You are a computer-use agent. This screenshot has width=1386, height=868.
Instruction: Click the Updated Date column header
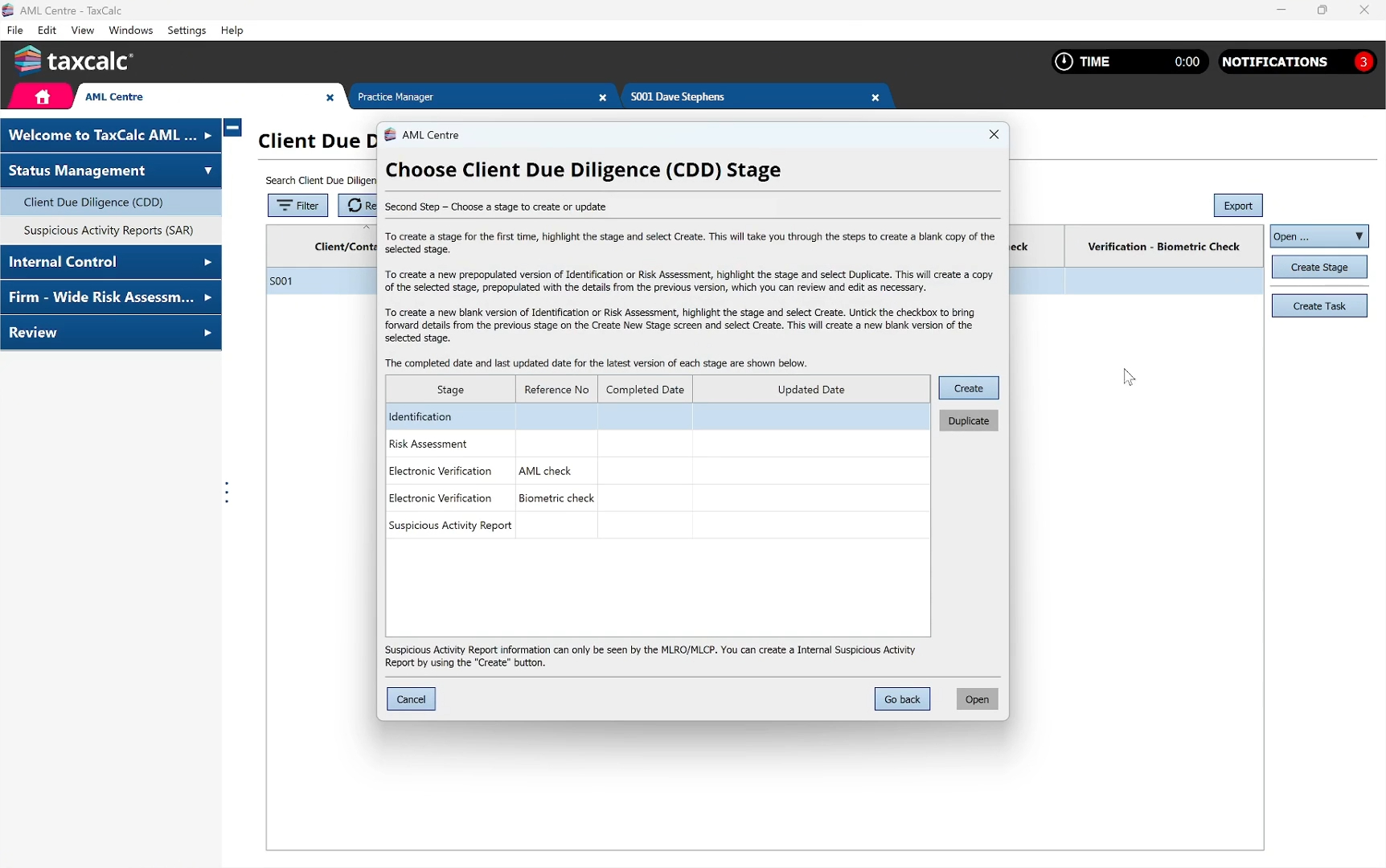(811, 389)
